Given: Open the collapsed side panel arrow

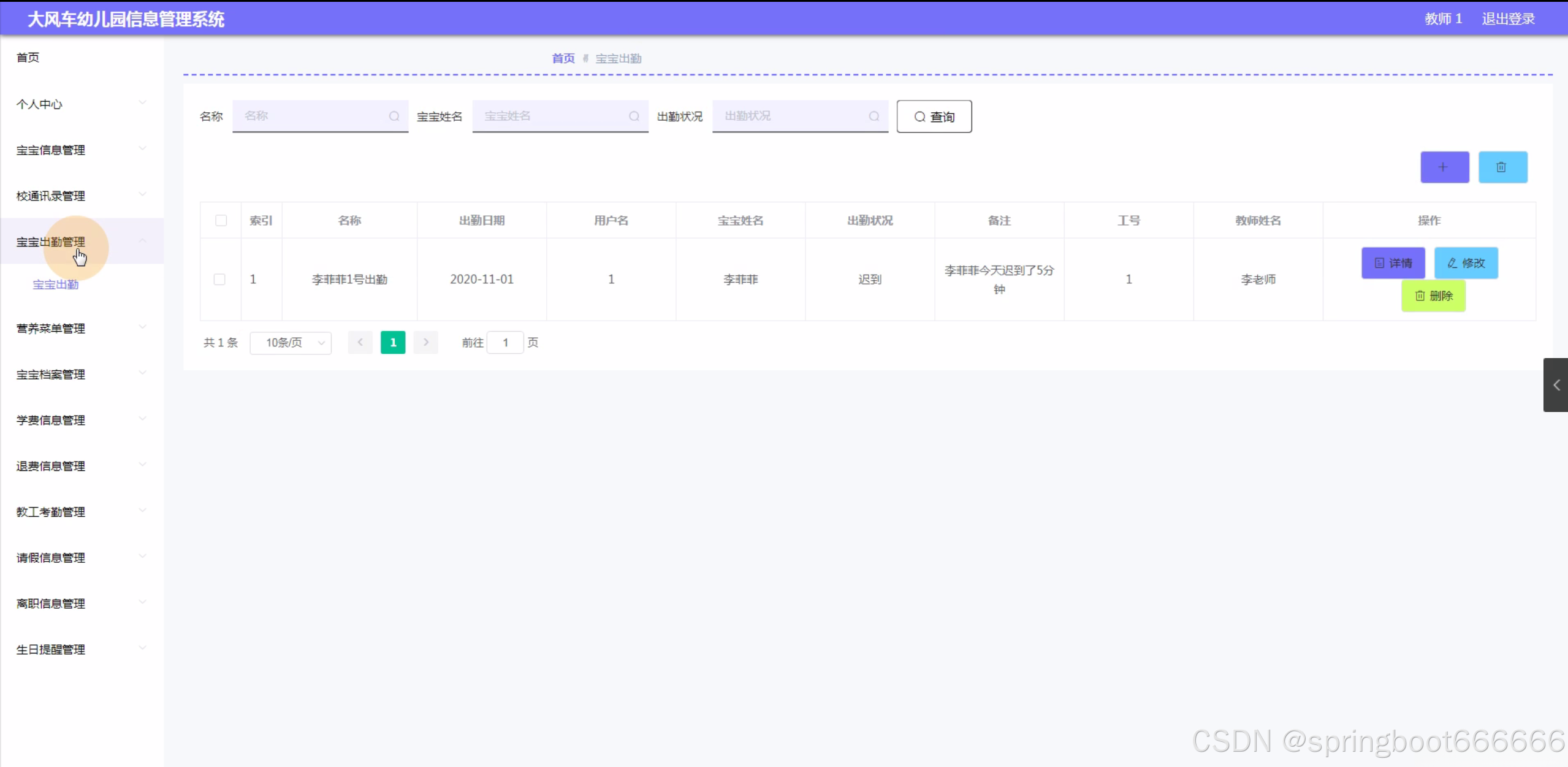Looking at the screenshot, I should pyautogui.click(x=1556, y=385).
